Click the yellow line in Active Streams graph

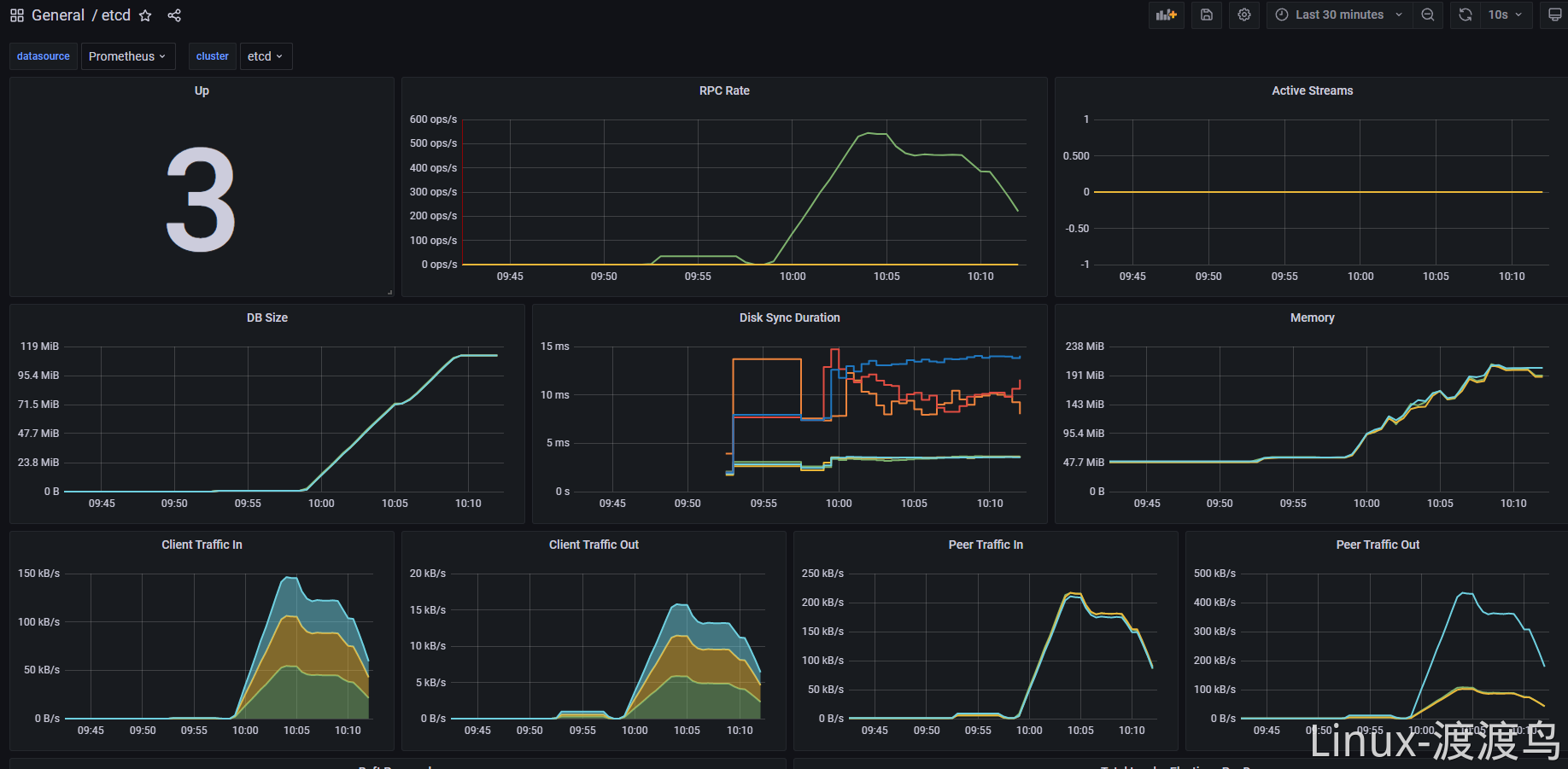click(1318, 192)
